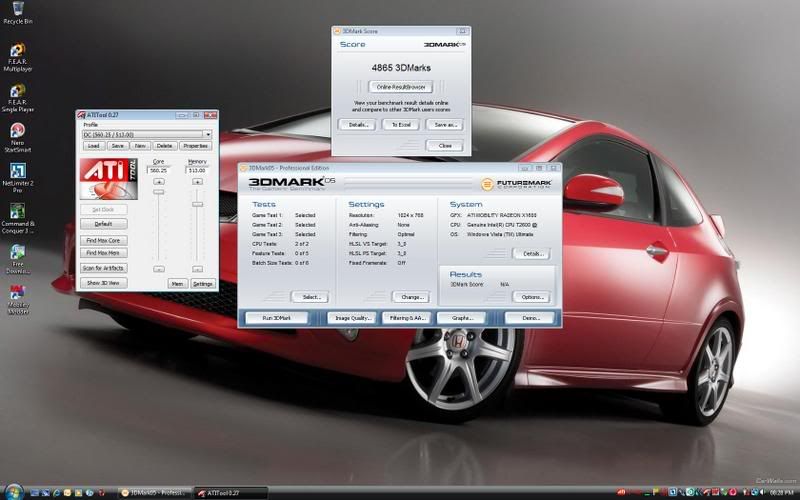The height and width of the screenshot is (500, 800).
Task: Open profile Properties in ATITool
Action: pos(195,146)
